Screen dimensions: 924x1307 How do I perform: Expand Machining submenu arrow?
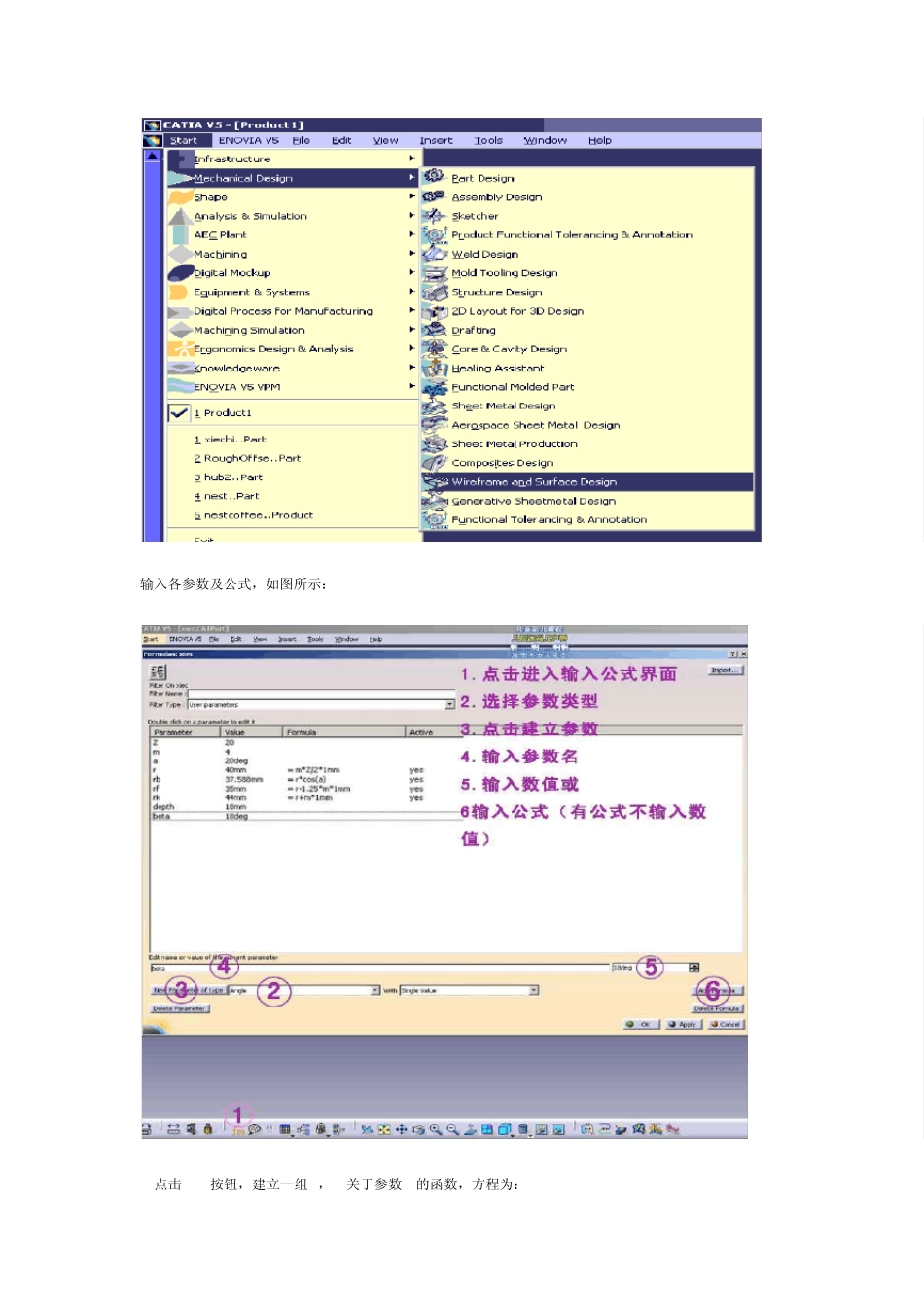click(x=412, y=253)
